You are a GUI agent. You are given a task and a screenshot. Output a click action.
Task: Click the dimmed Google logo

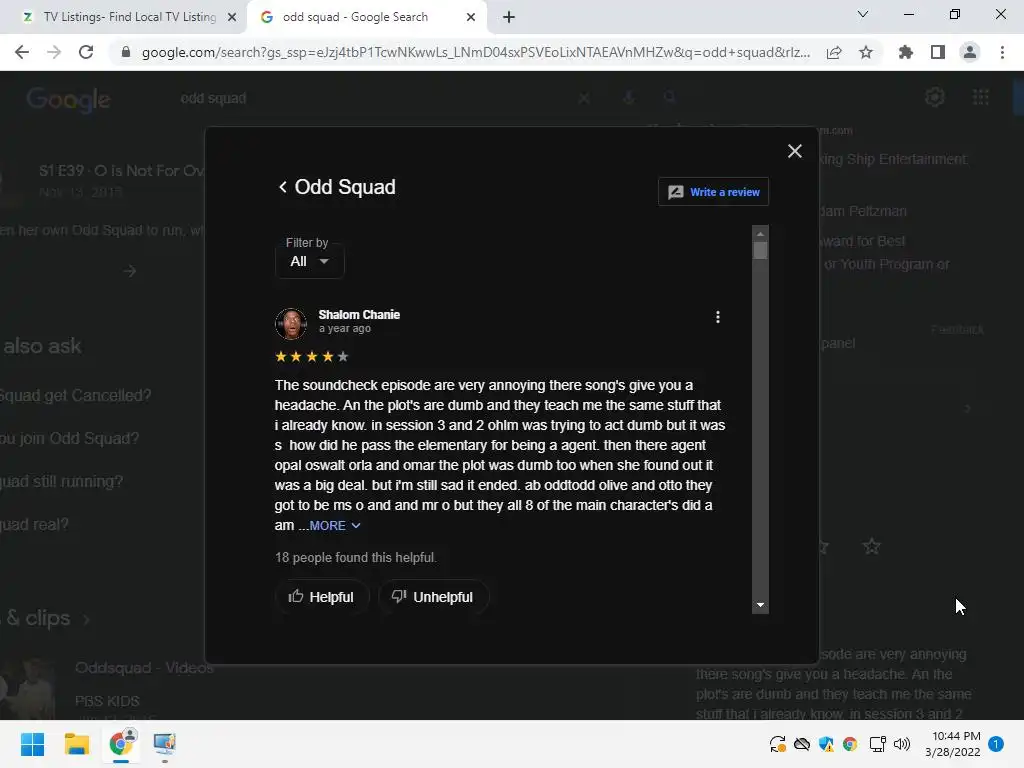point(69,100)
